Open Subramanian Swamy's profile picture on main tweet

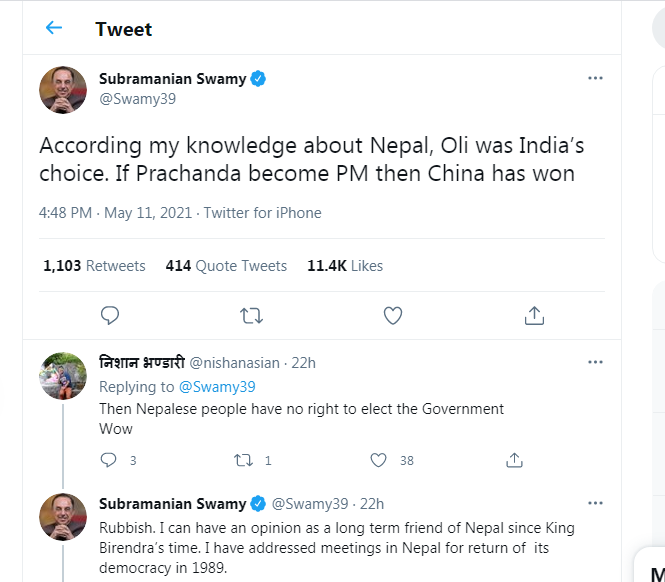tap(63, 90)
